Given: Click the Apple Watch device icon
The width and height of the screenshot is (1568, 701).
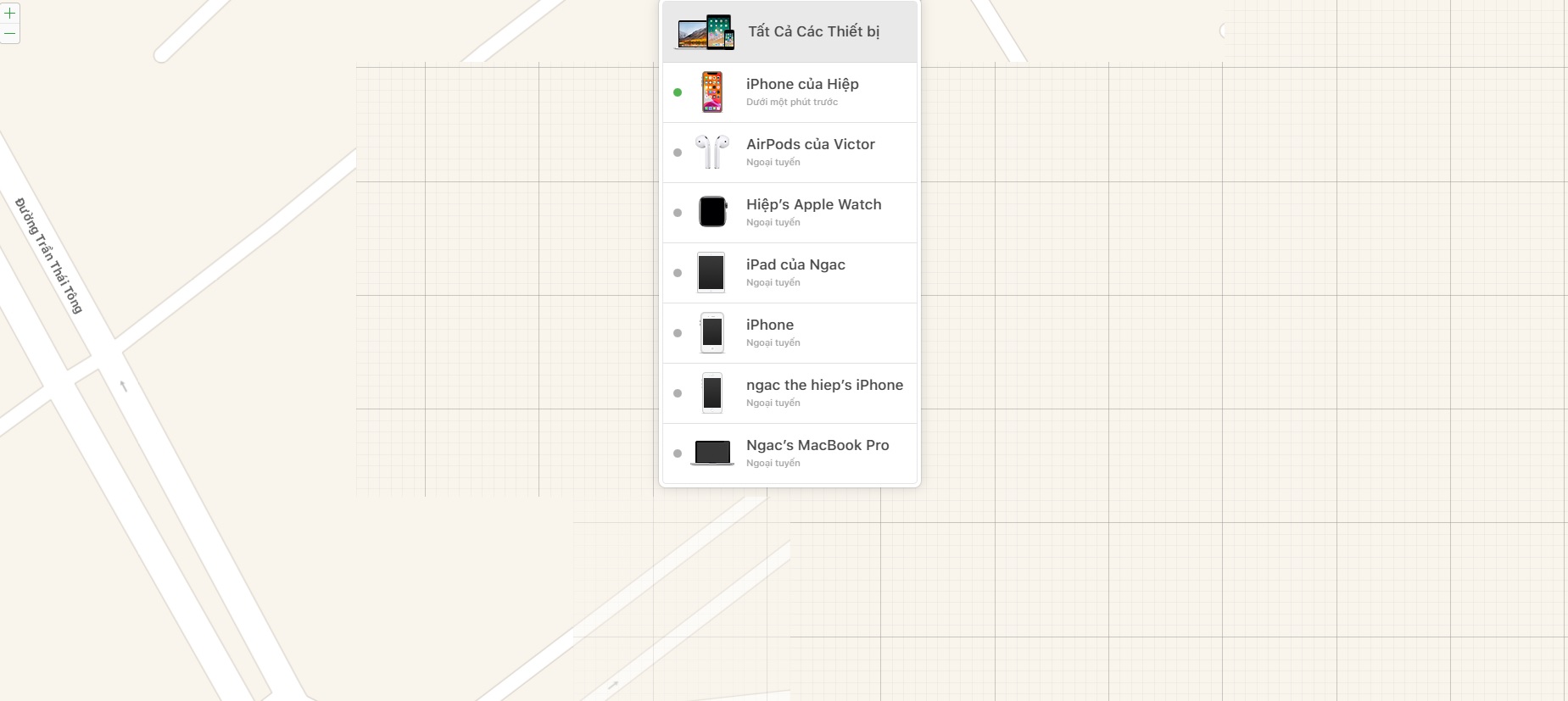Looking at the screenshot, I should [x=712, y=212].
